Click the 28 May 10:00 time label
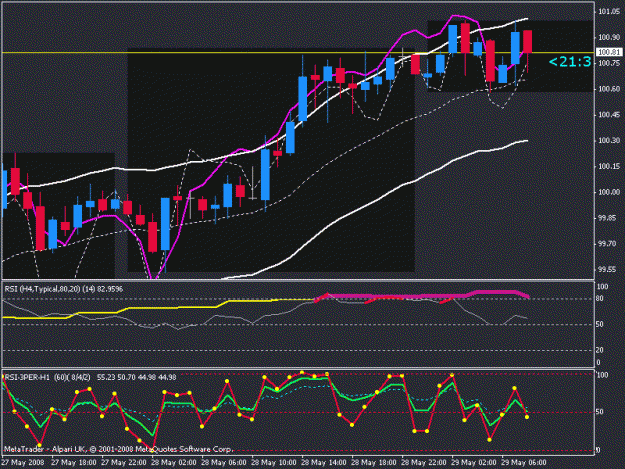625x469 pixels. coord(274,463)
